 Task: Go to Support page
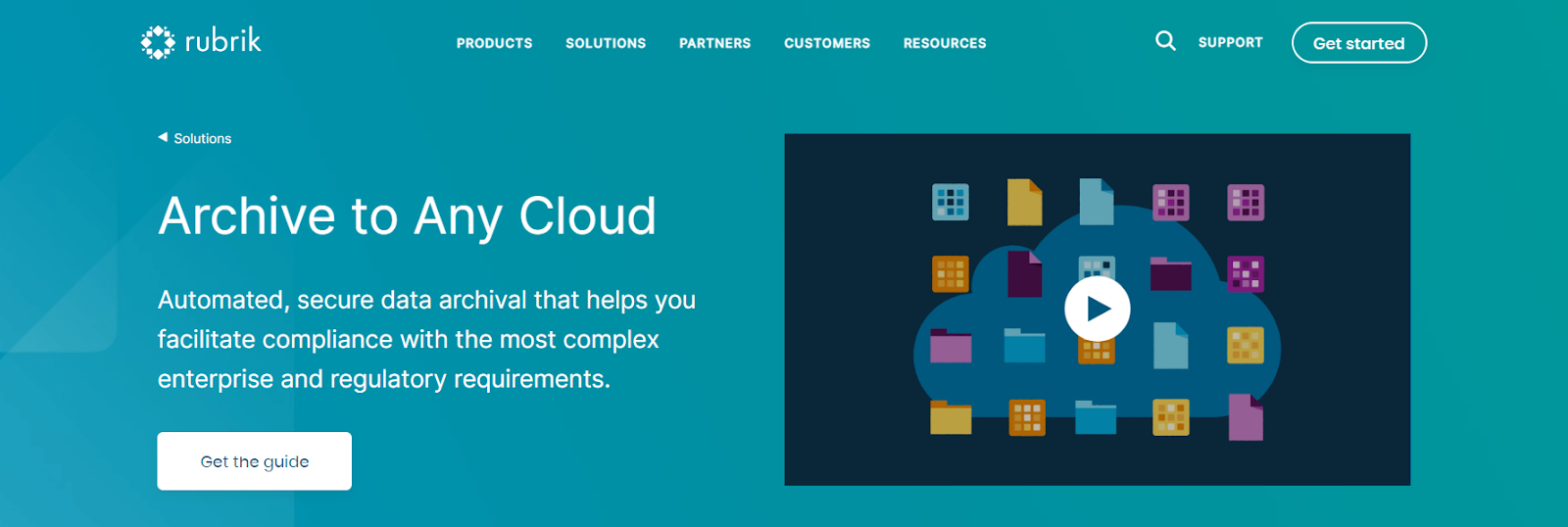tap(1230, 42)
